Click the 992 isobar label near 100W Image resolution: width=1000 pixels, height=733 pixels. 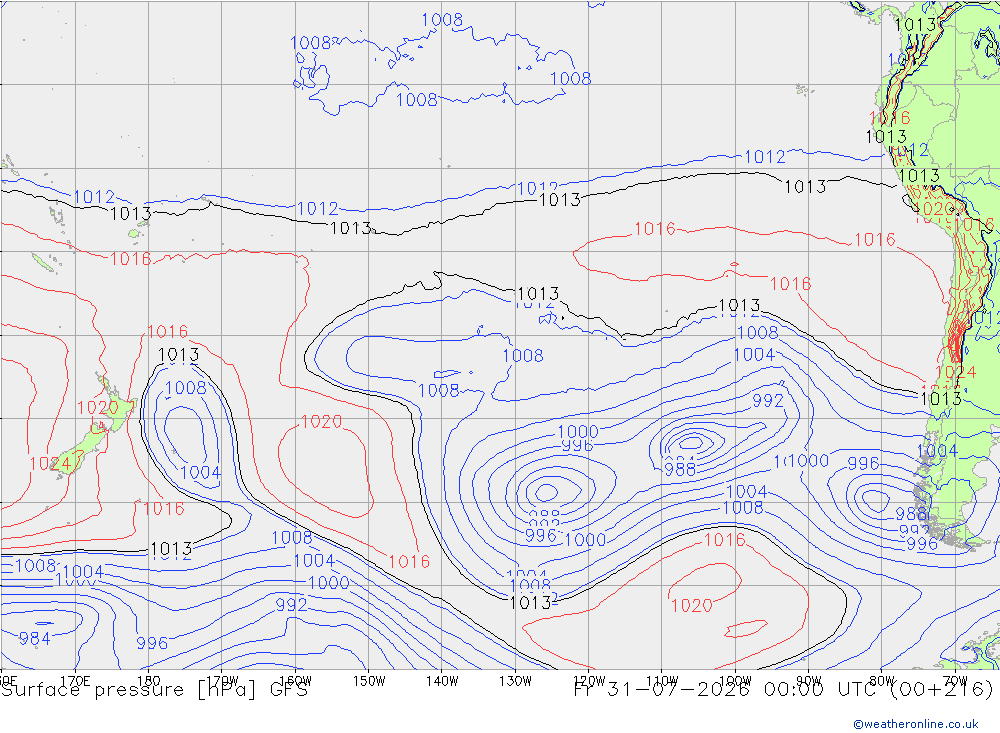tap(768, 401)
